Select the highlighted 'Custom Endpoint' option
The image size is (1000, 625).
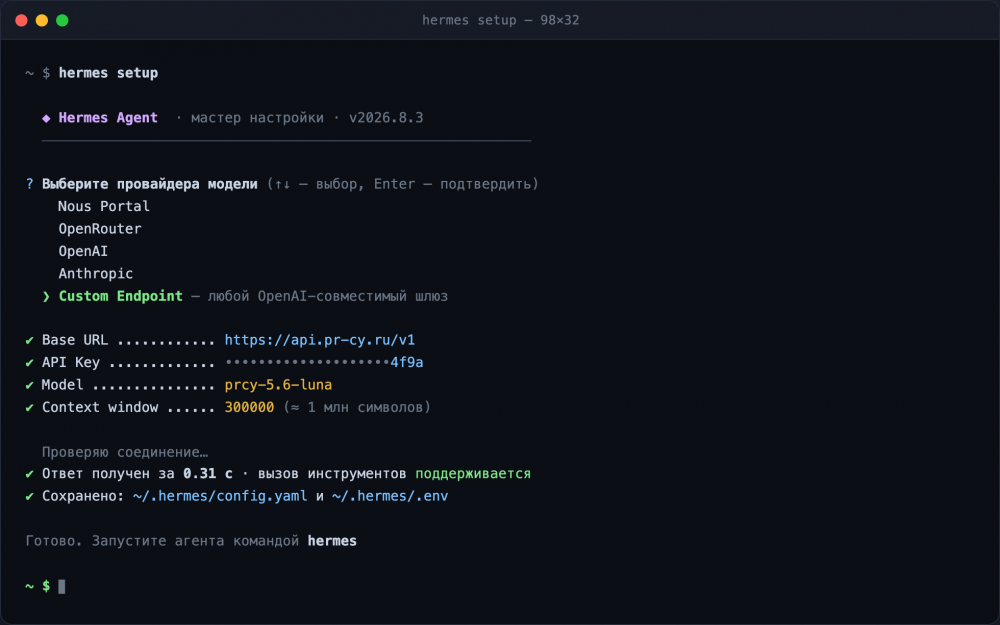[121, 296]
